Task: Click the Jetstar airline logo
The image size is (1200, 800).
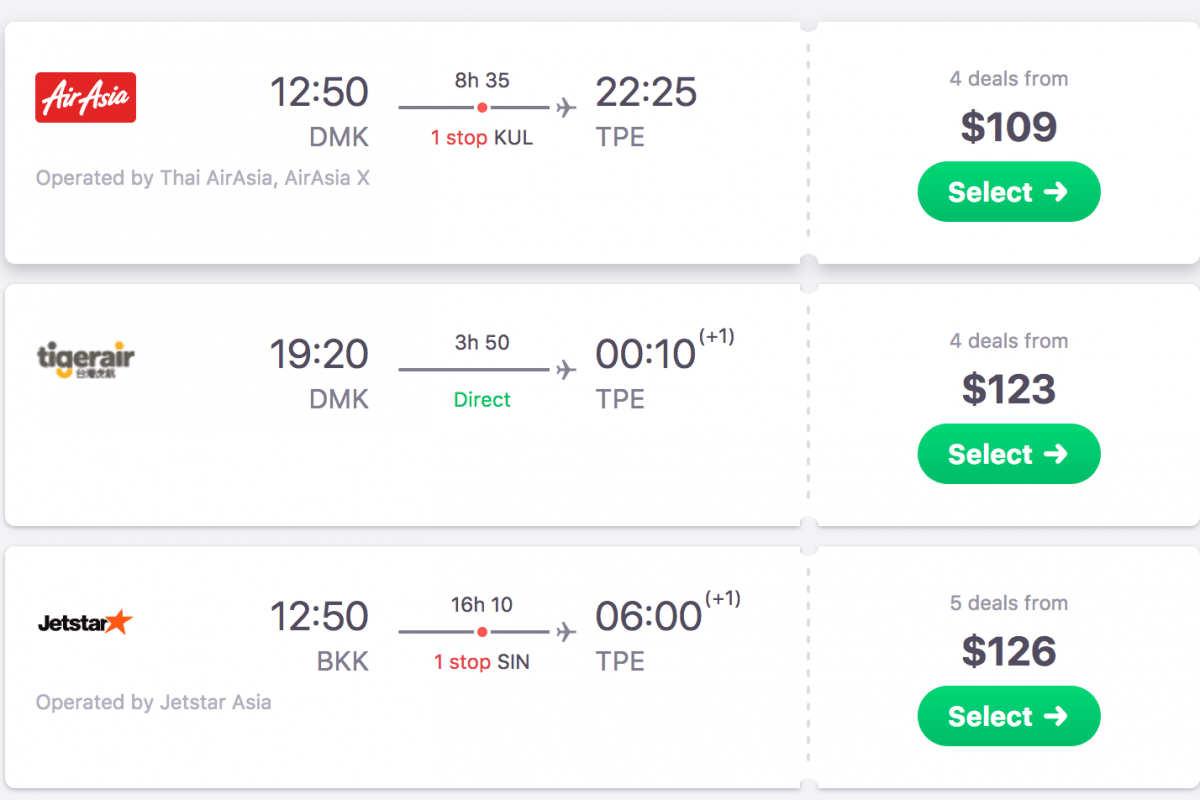Action: click(x=85, y=622)
